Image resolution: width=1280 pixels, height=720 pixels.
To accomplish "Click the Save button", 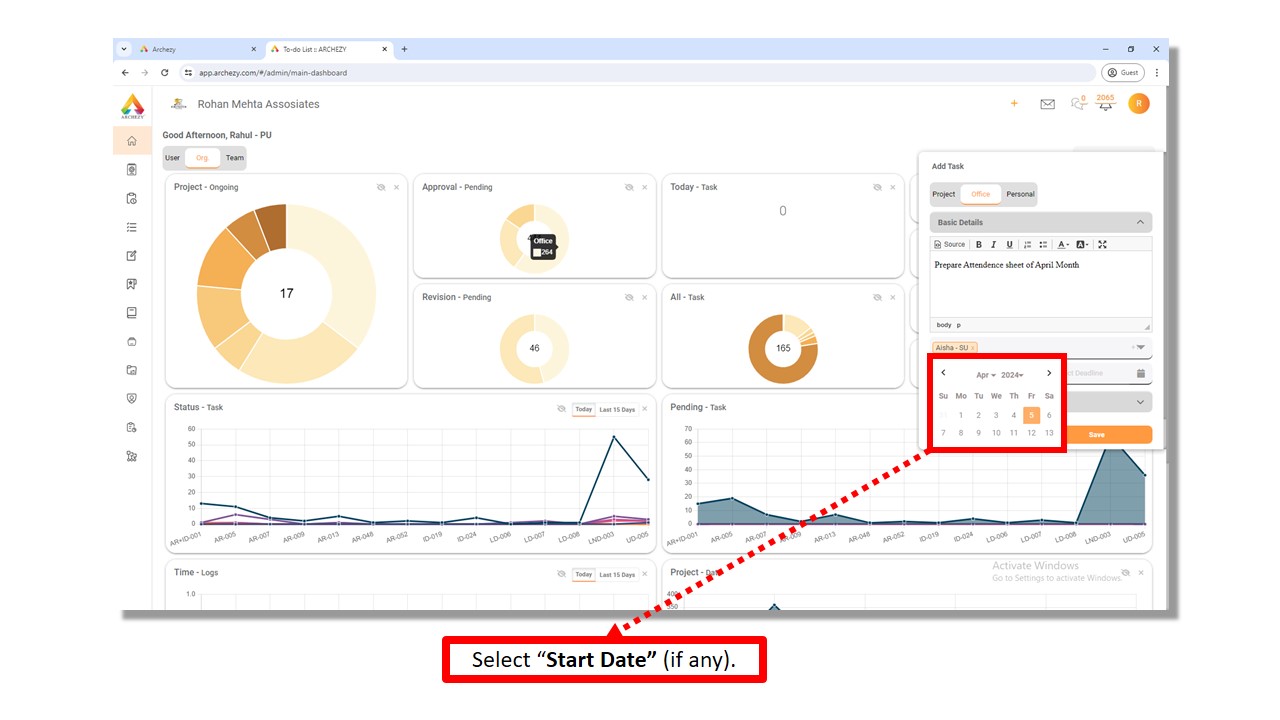I will pos(1097,435).
